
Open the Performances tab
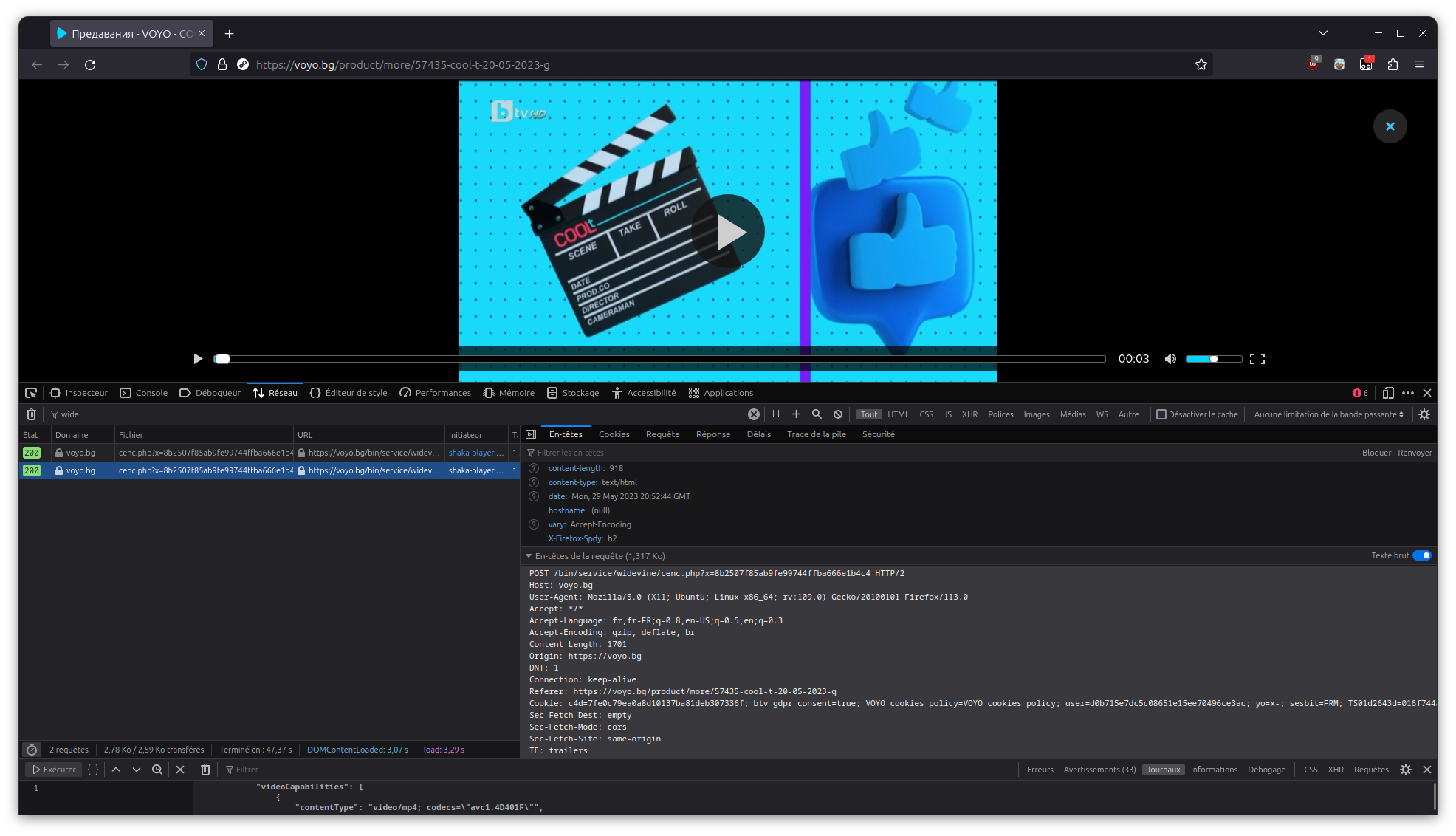point(436,393)
